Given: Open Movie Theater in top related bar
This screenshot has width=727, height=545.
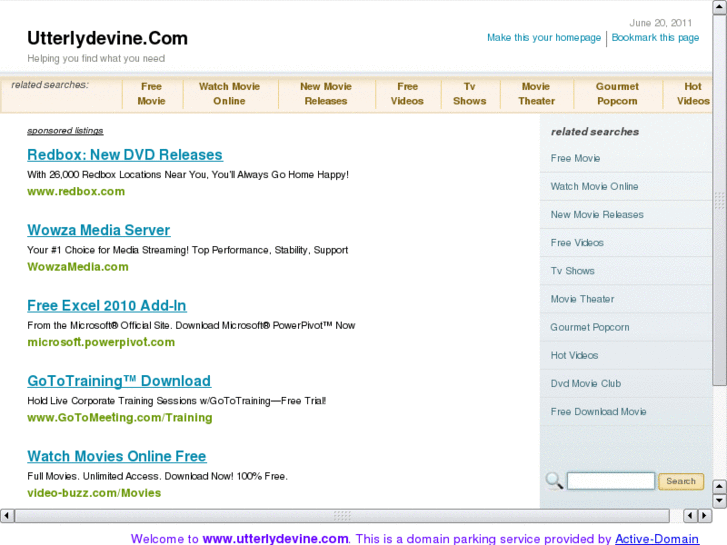Looking at the screenshot, I should 536,94.
